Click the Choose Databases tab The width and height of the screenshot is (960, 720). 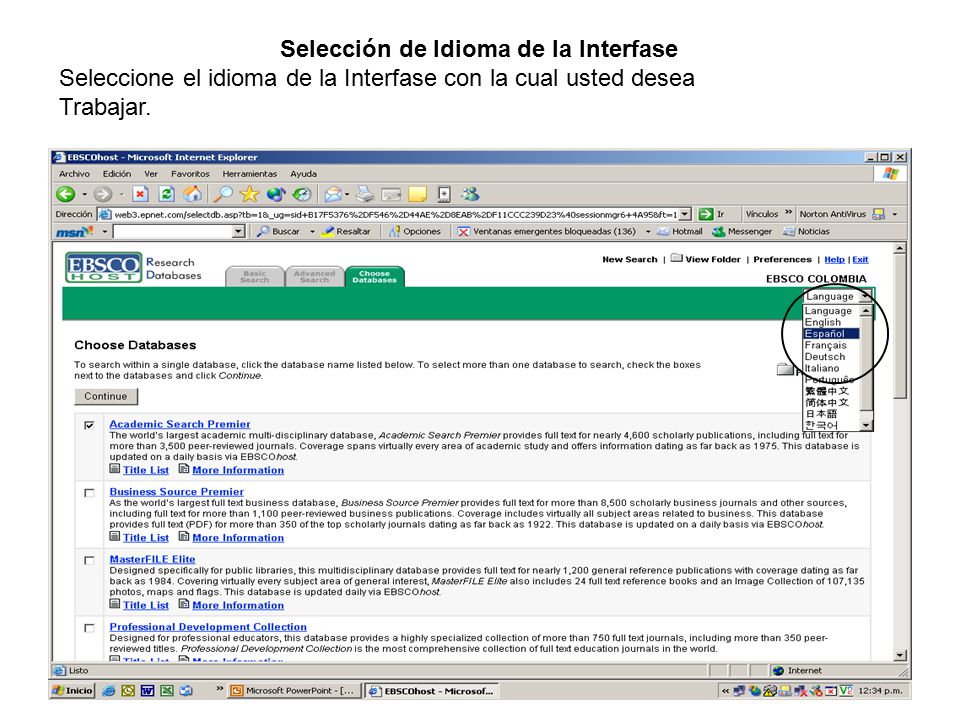375,277
